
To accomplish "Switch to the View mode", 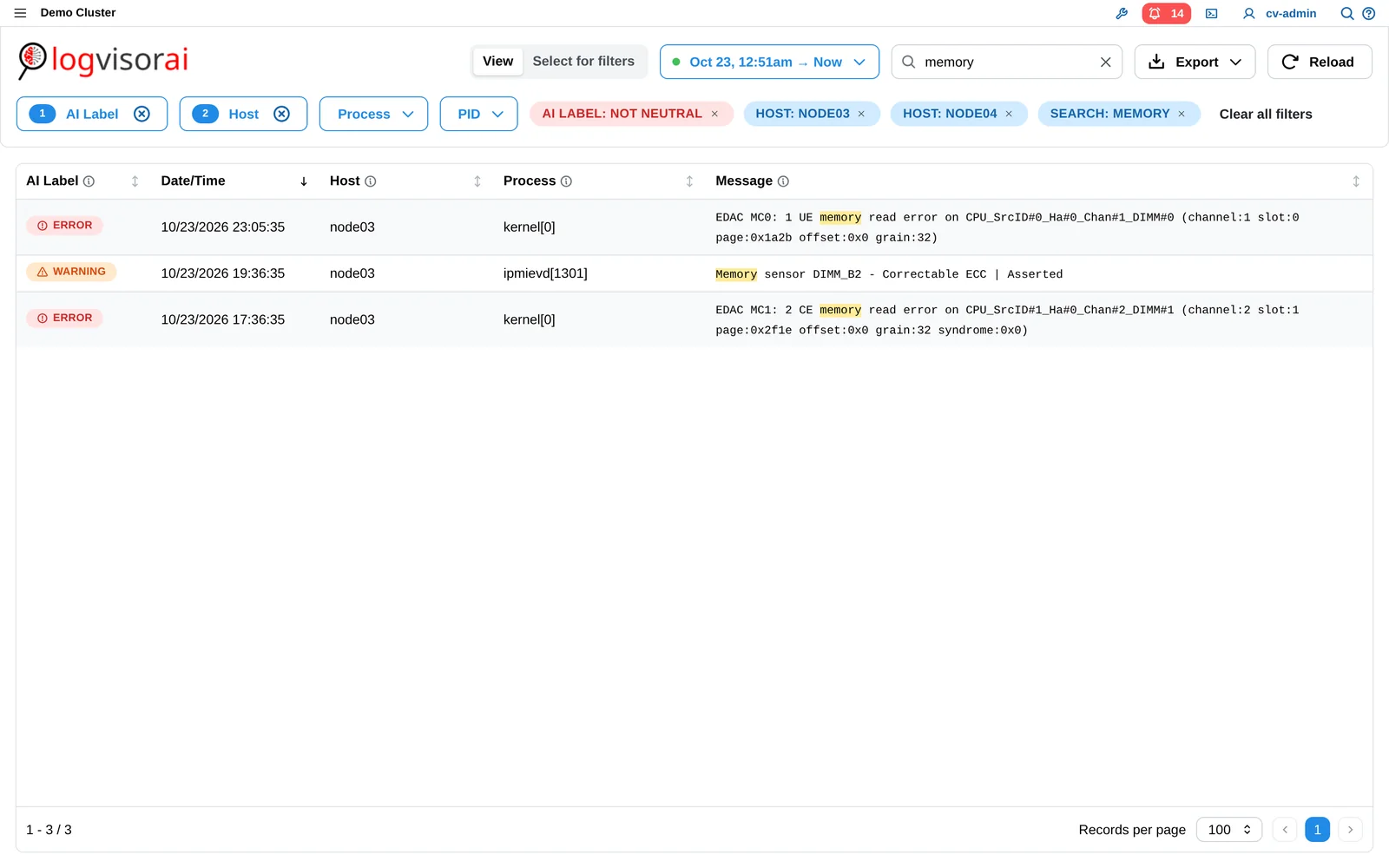I will [x=497, y=62].
